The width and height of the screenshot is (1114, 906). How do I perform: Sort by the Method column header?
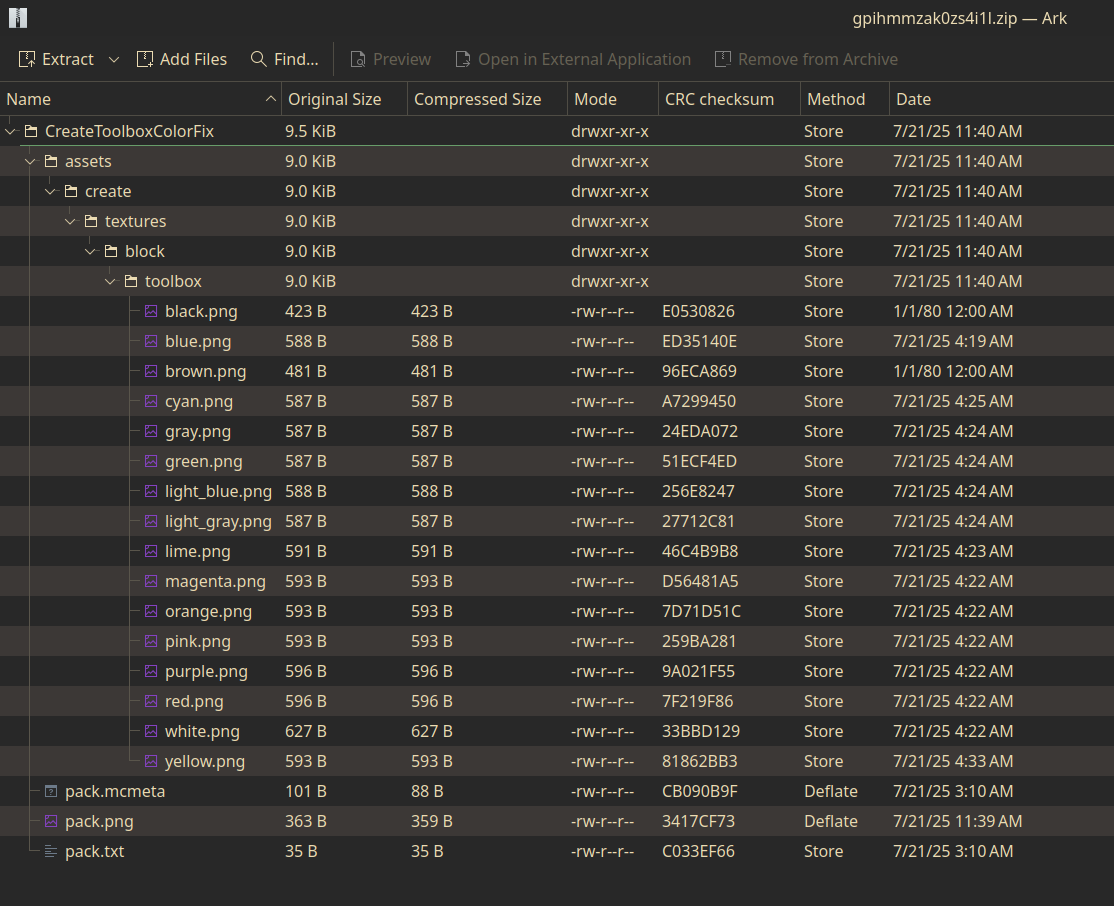[x=845, y=99]
